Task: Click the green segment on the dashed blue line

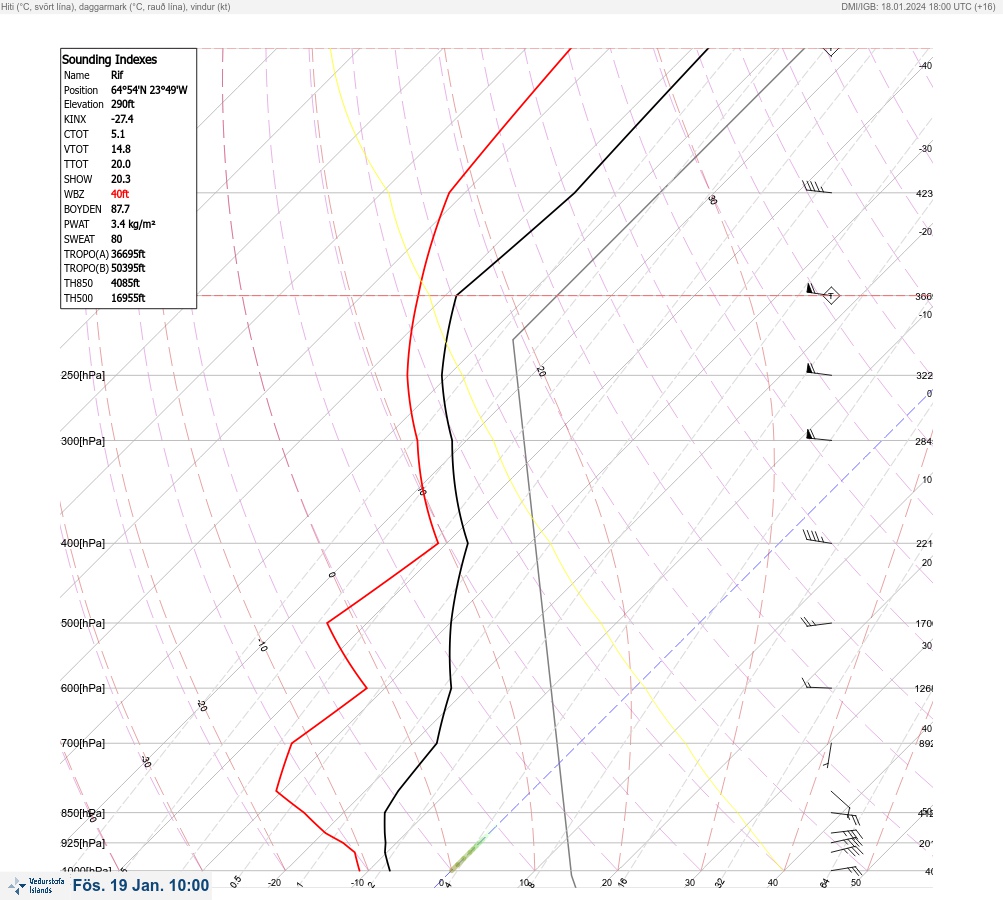Action: (x=468, y=852)
